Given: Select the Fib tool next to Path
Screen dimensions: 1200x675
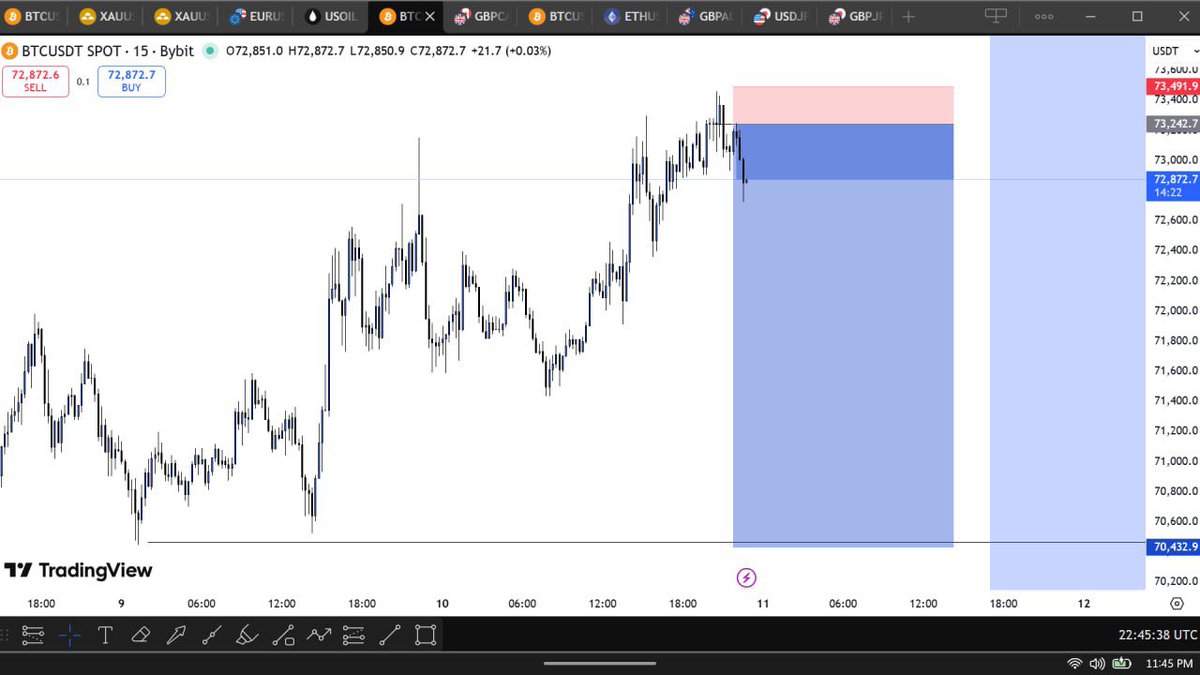Looking at the screenshot, I should tap(354, 634).
